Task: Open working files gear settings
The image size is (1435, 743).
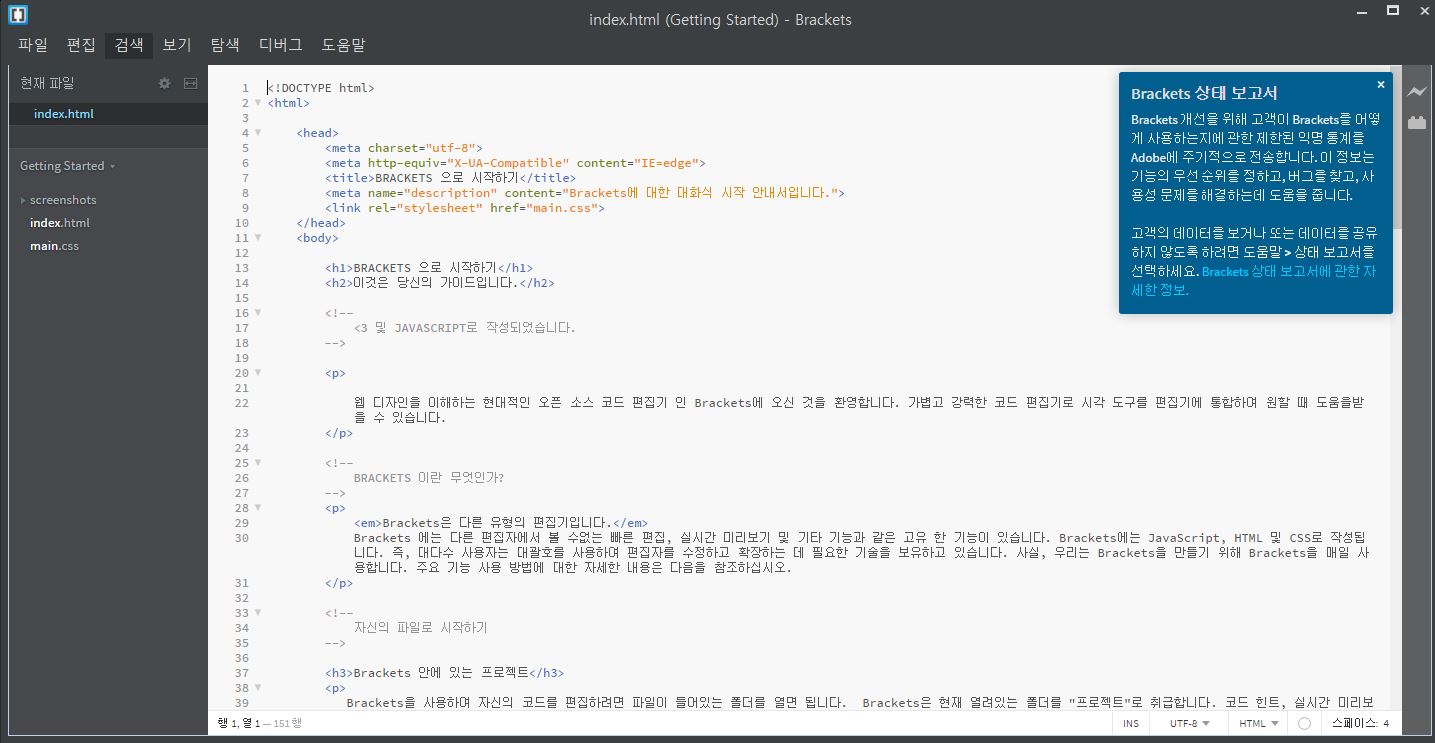Action: 165,84
